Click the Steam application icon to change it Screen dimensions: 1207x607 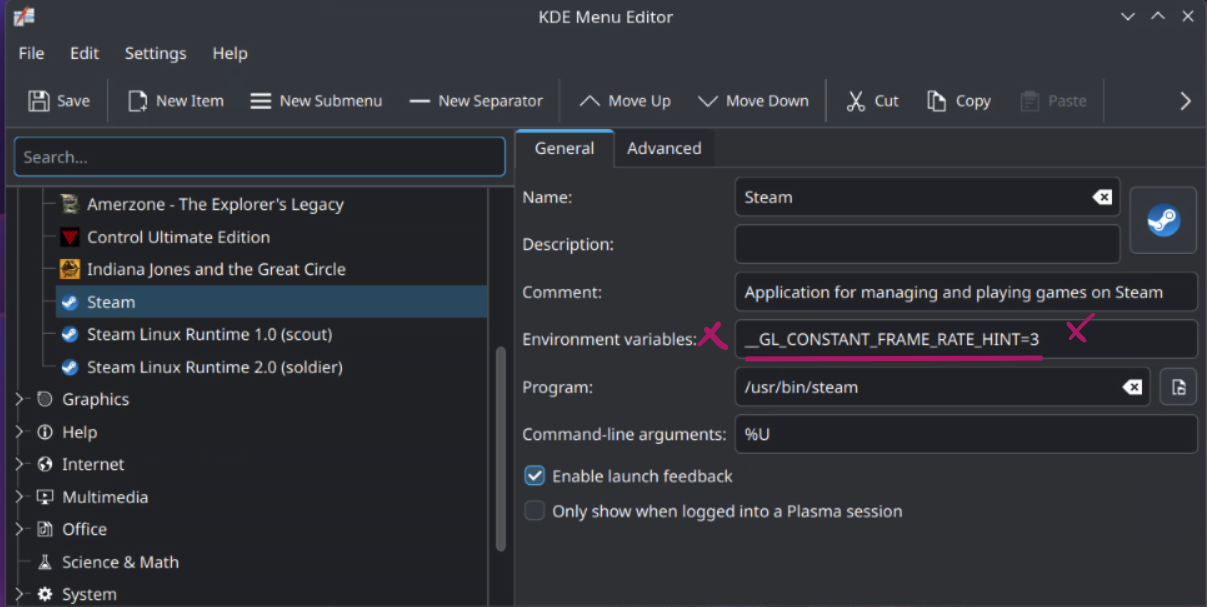tap(1163, 219)
